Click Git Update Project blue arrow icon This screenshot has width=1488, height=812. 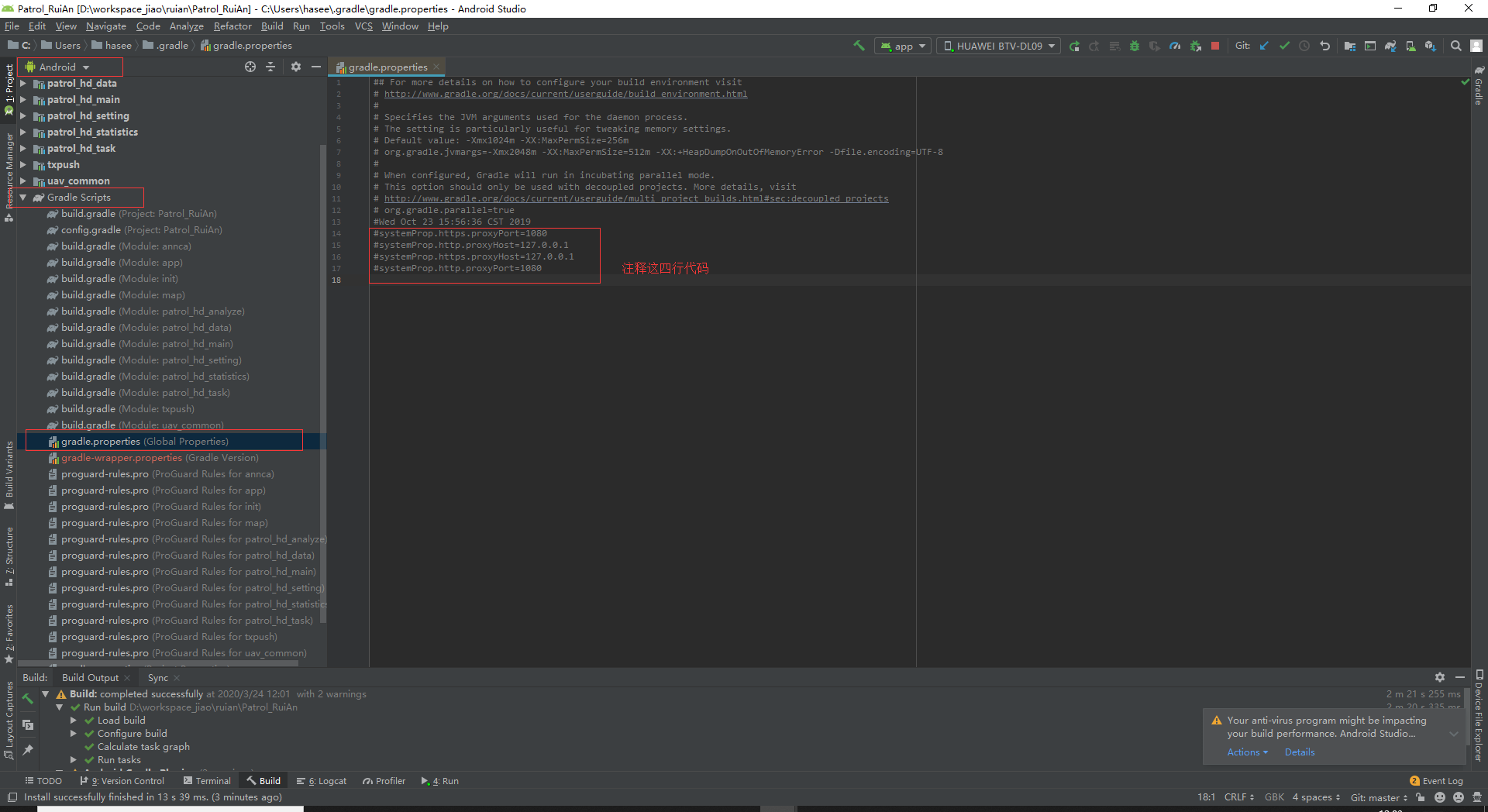point(1264,46)
